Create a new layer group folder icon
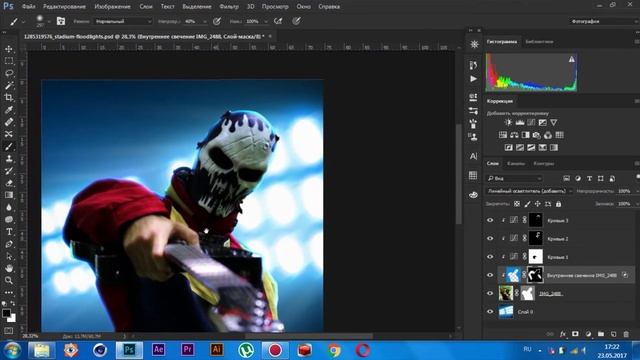 click(x=601, y=334)
